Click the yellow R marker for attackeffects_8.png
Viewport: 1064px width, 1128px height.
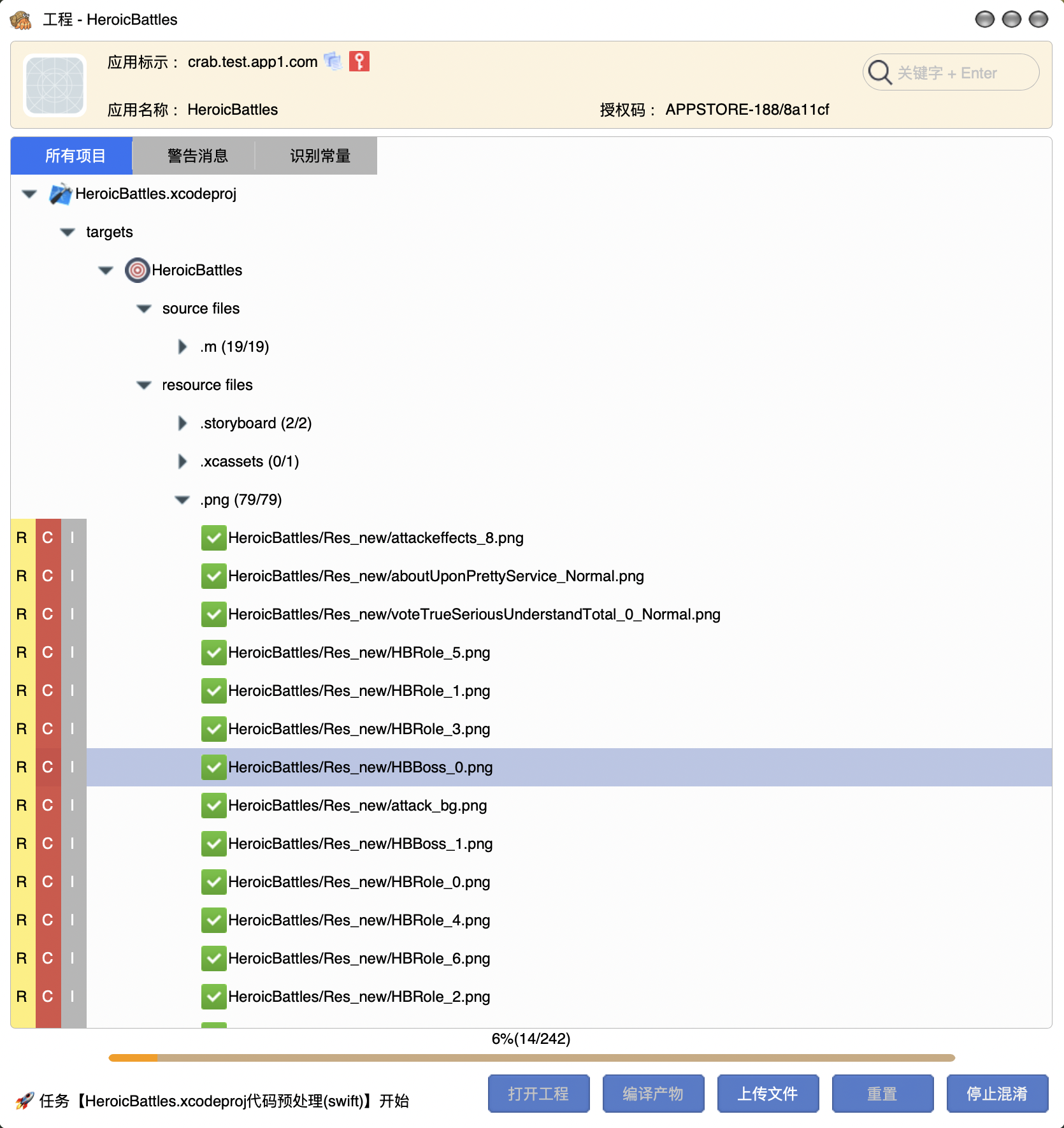coord(22,538)
